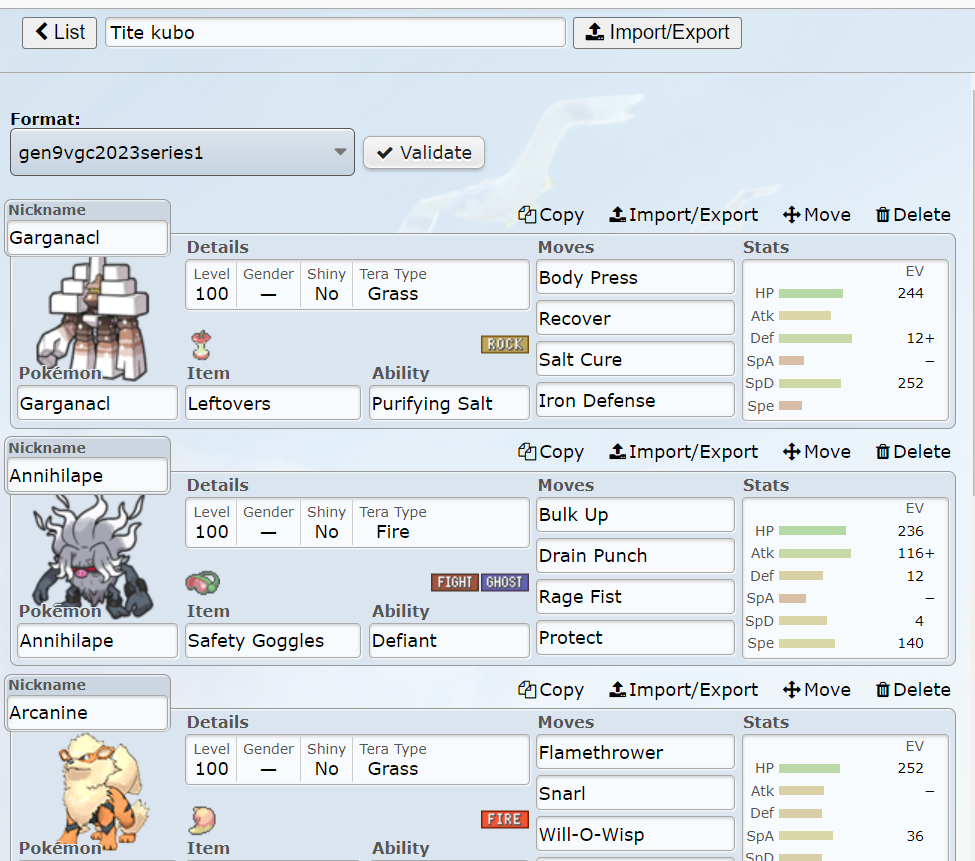Click the FIRE type badge

504,819
